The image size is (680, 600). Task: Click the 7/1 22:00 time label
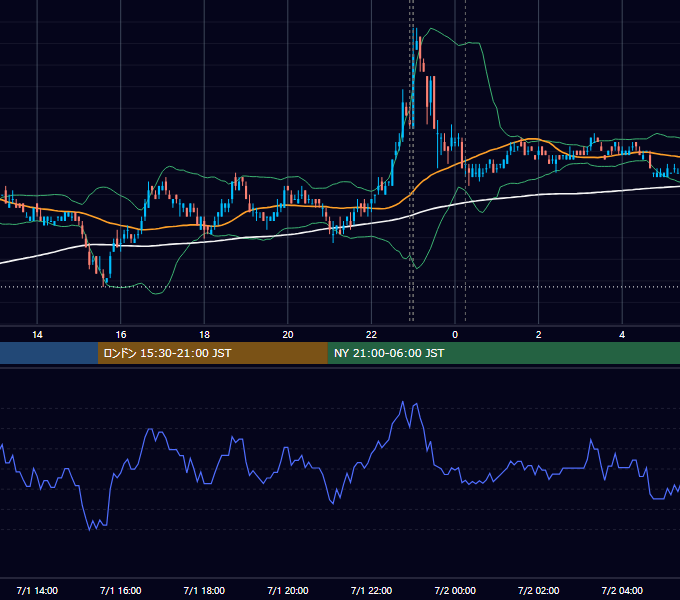coord(371,590)
